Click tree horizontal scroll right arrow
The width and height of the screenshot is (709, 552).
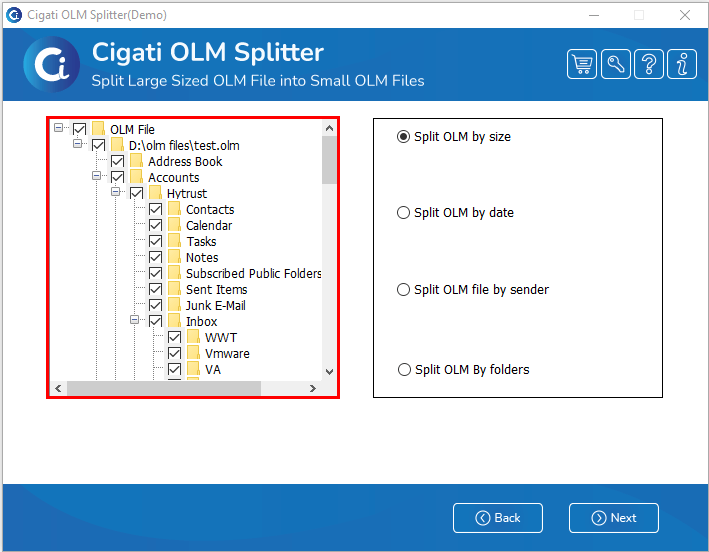pyautogui.click(x=312, y=388)
